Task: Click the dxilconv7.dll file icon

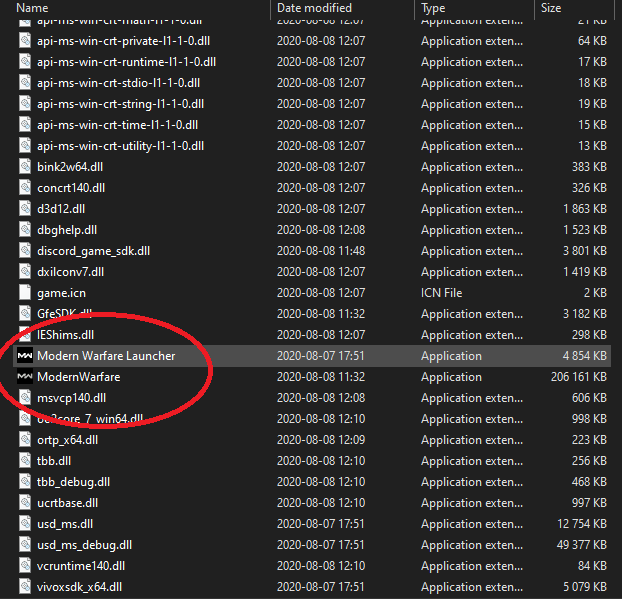Action: click(x=25, y=272)
